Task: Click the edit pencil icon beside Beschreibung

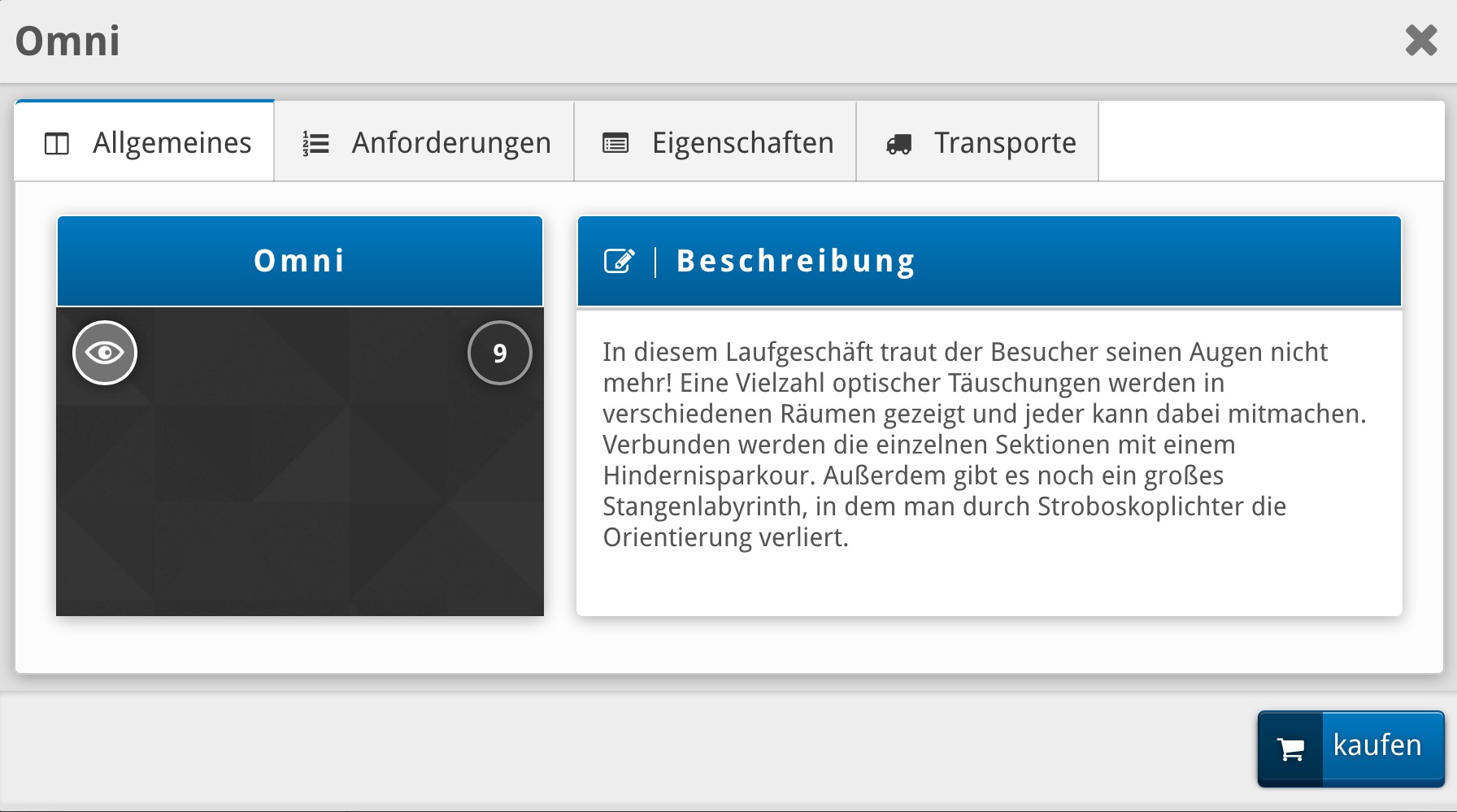Action: [x=619, y=262]
